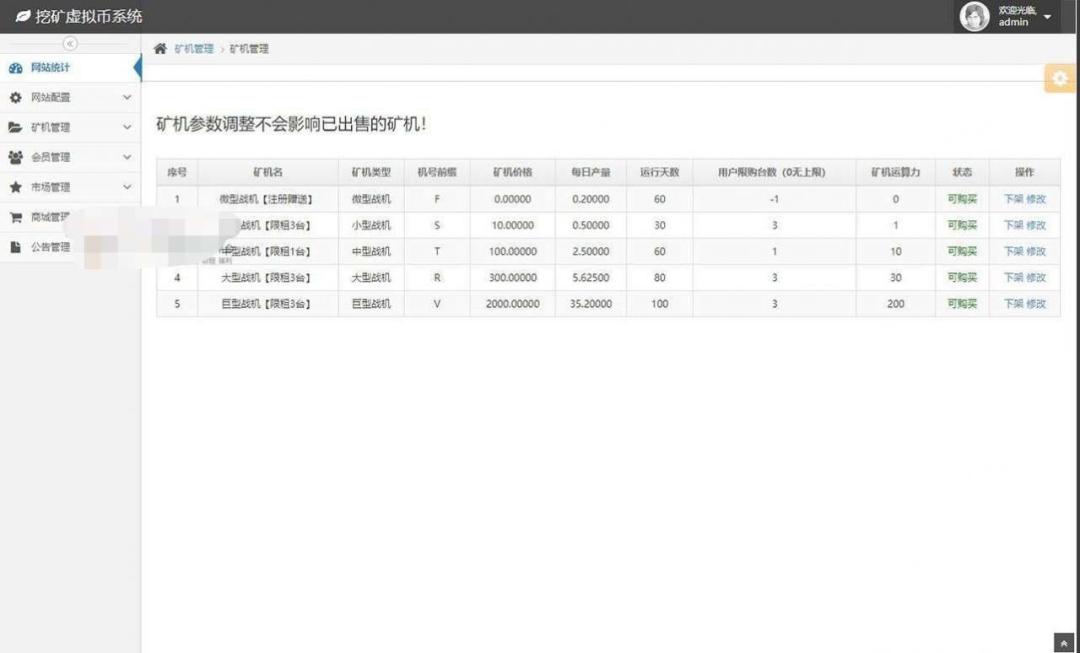Open the orange settings gear panel

1061,79
